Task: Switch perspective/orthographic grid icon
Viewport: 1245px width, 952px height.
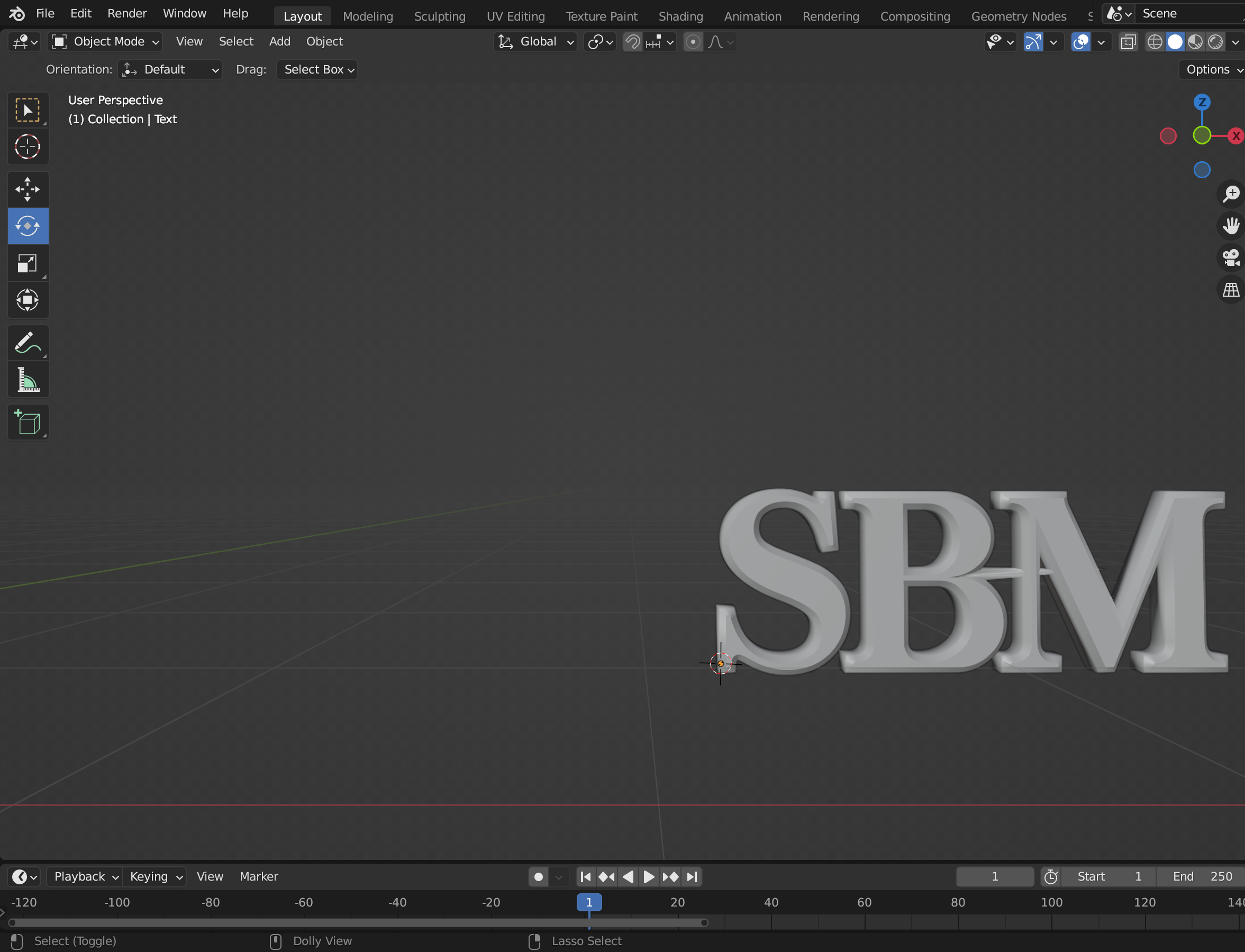Action: tap(1231, 291)
